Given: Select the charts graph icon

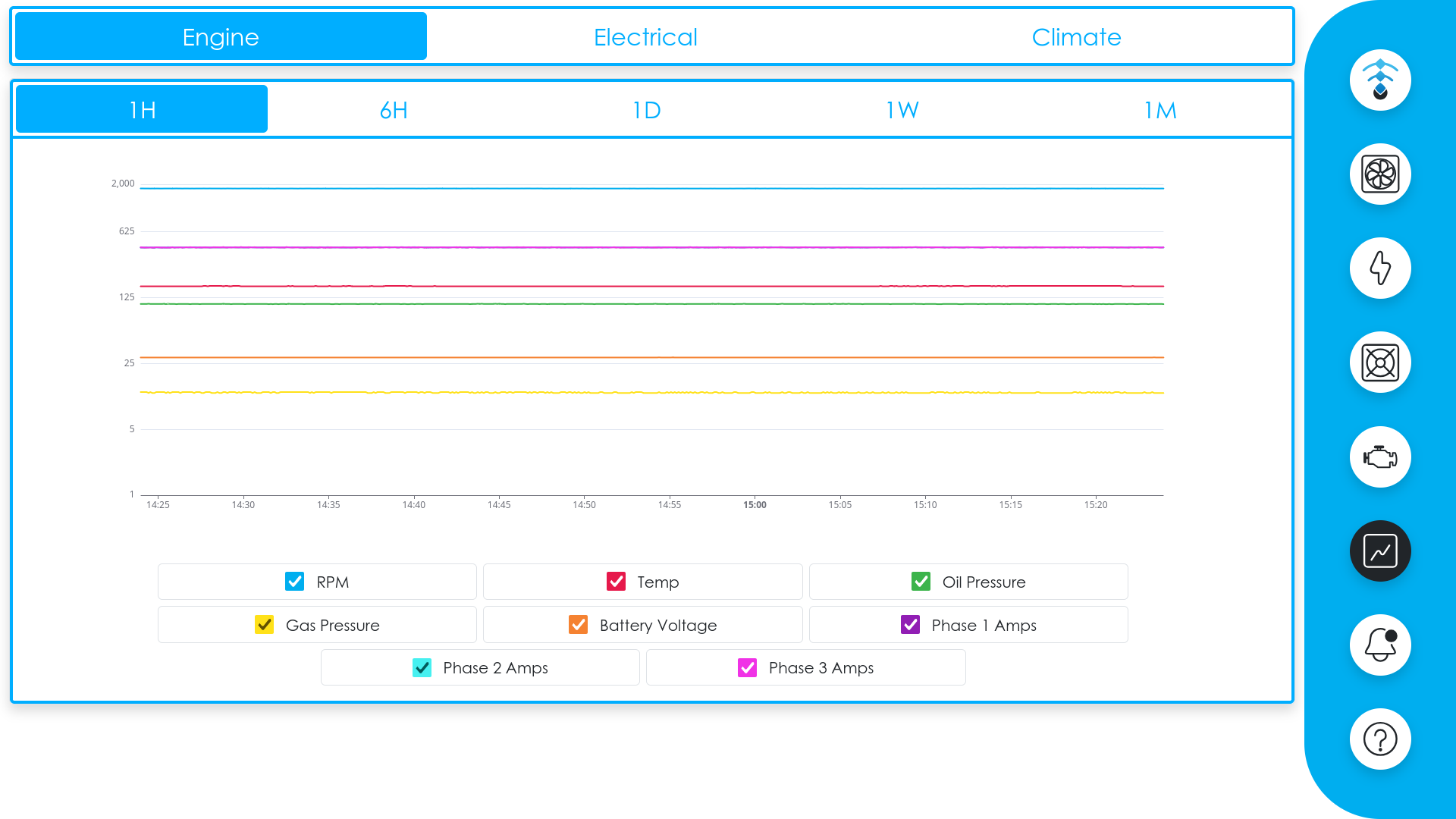Looking at the screenshot, I should [x=1380, y=551].
